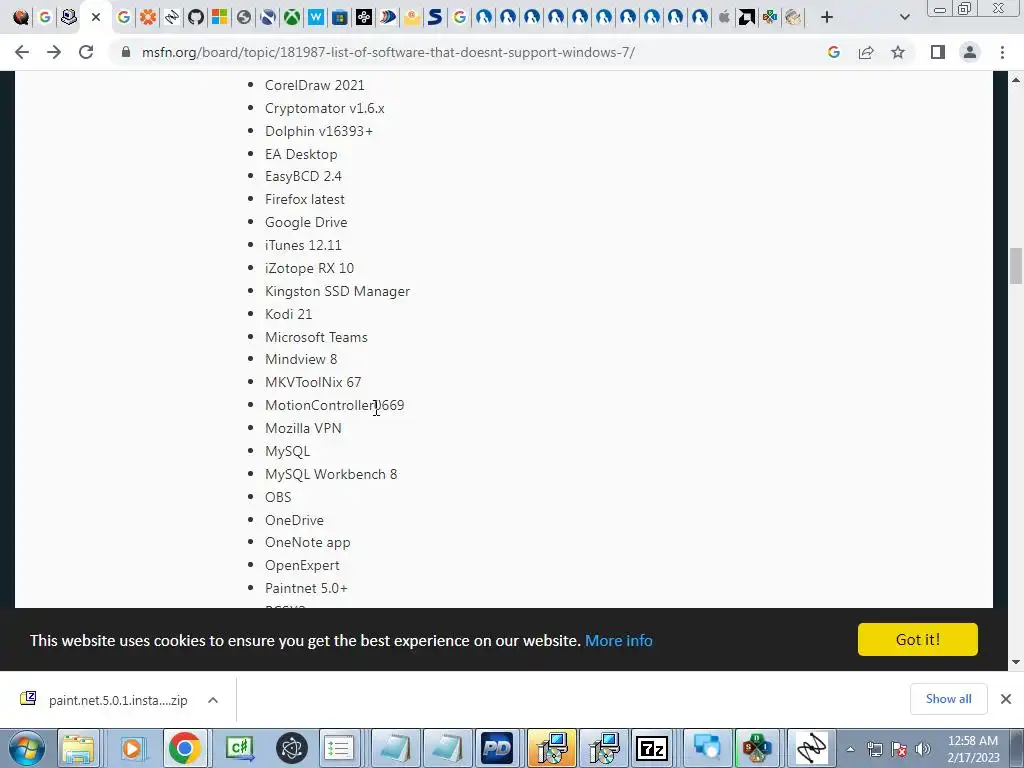Screen dimensions: 1024x768
Task: Click the browser Forward arrow
Action: tap(54, 52)
